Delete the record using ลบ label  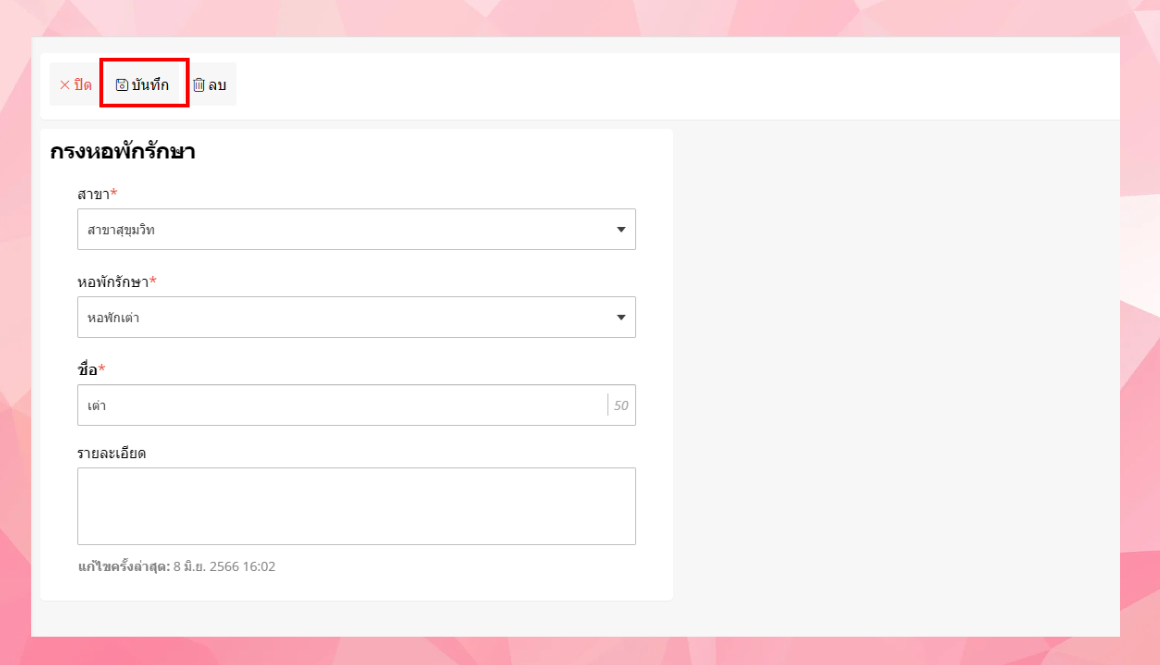coord(217,85)
